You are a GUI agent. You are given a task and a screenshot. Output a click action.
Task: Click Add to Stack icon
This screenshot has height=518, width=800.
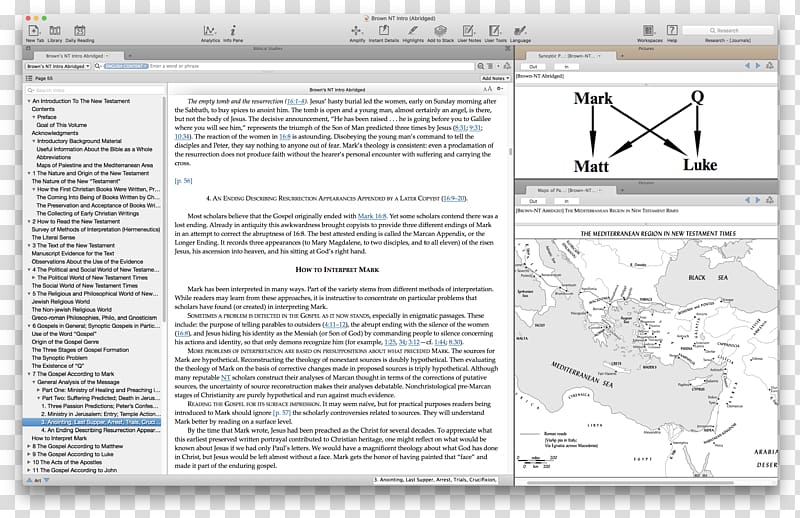point(440,31)
